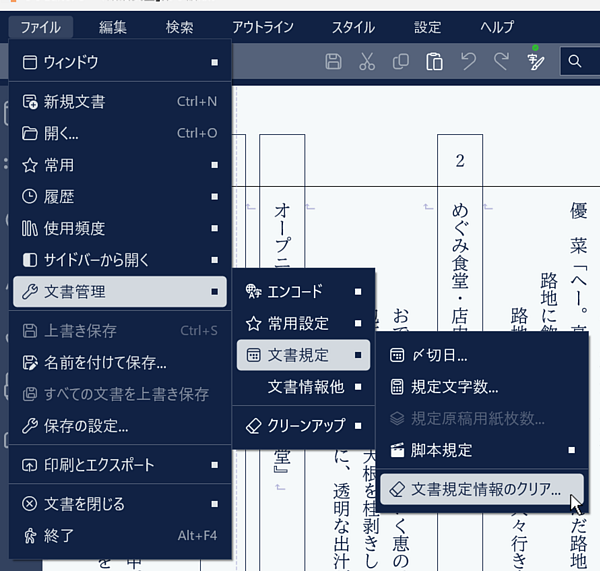Screen dimensions: 600x571
Task: Expand the 脚本規定 submenu
Action: click(482, 450)
